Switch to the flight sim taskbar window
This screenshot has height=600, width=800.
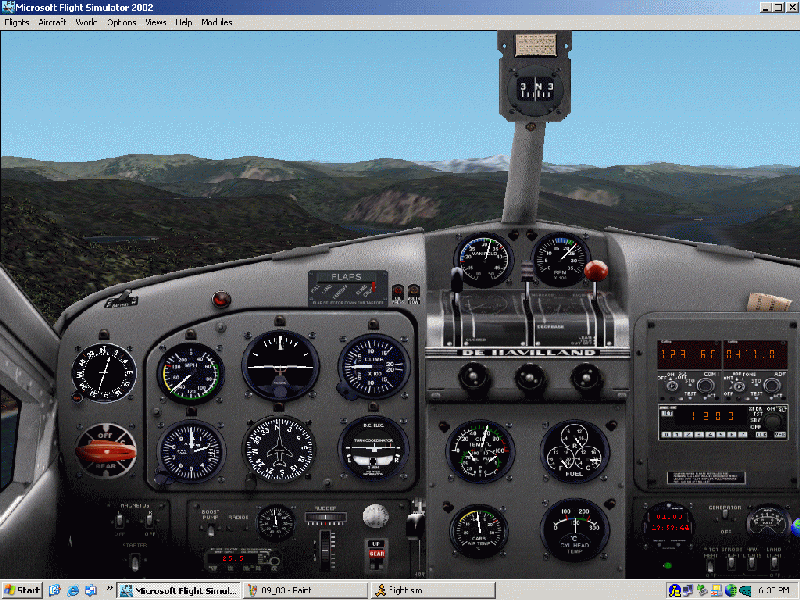(x=433, y=590)
